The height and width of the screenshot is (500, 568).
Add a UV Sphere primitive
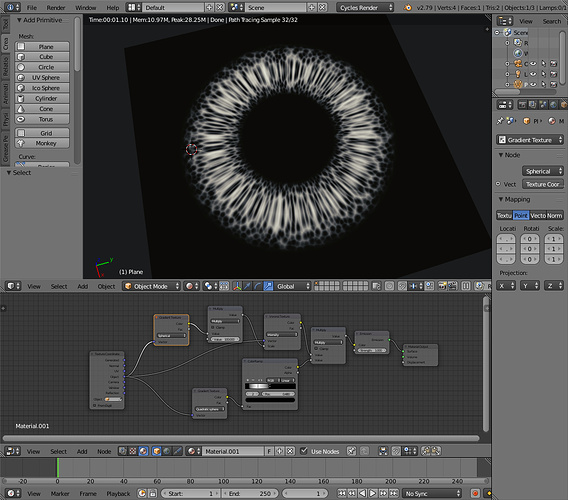(x=42, y=78)
